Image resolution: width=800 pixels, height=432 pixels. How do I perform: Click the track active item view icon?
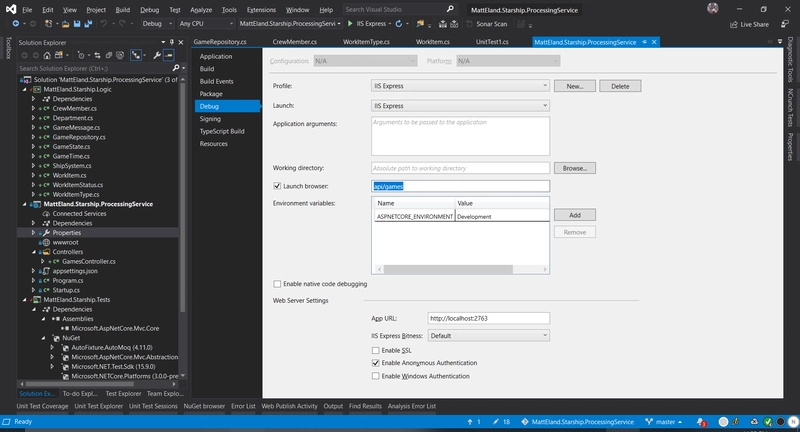pos(136,55)
